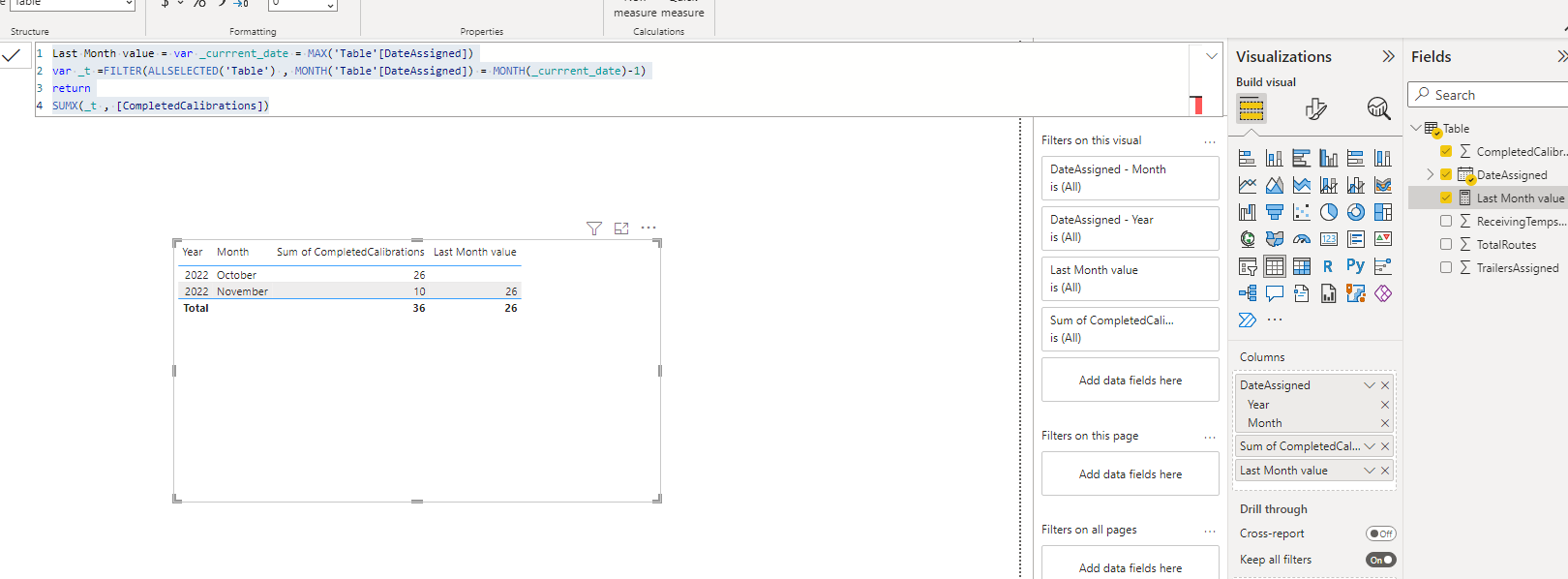The width and height of the screenshot is (1568, 579).
Task: Collapse the Visualizations pane
Action: 1389,56
